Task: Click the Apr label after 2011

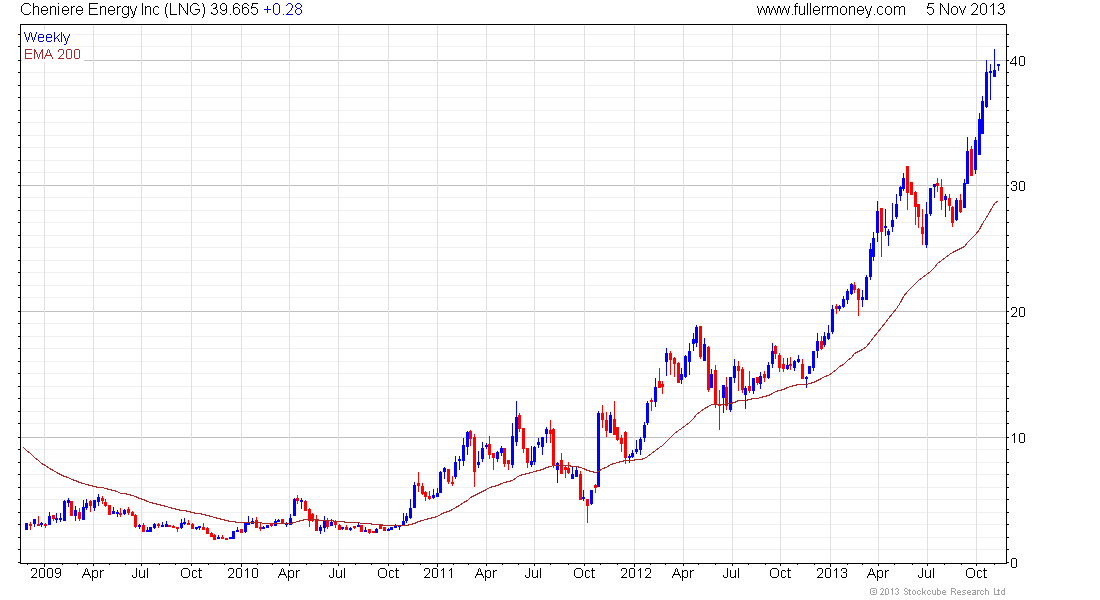Action: coord(485,573)
